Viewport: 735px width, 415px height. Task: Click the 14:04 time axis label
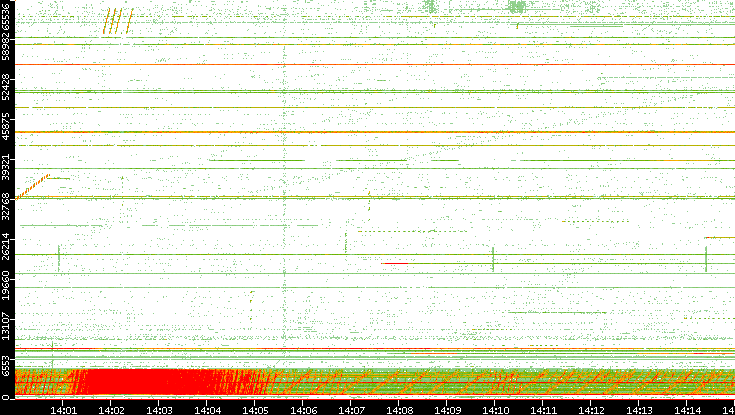207,408
